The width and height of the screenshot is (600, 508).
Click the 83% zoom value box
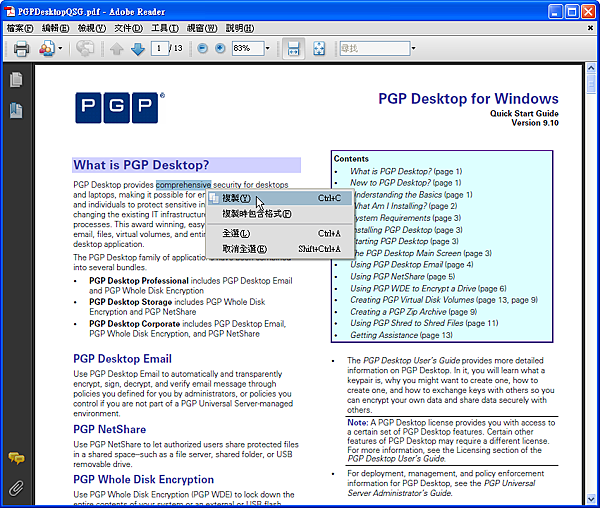click(x=248, y=48)
